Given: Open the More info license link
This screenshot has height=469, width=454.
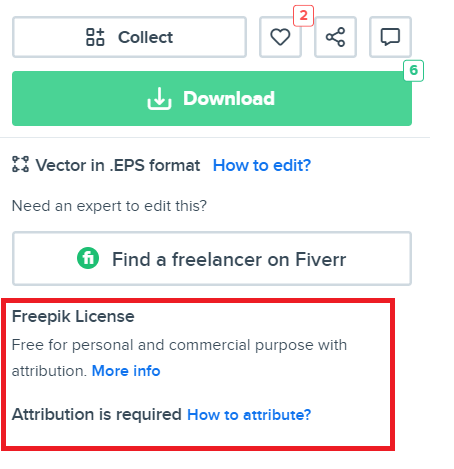Looking at the screenshot, I should click(126, 371).
